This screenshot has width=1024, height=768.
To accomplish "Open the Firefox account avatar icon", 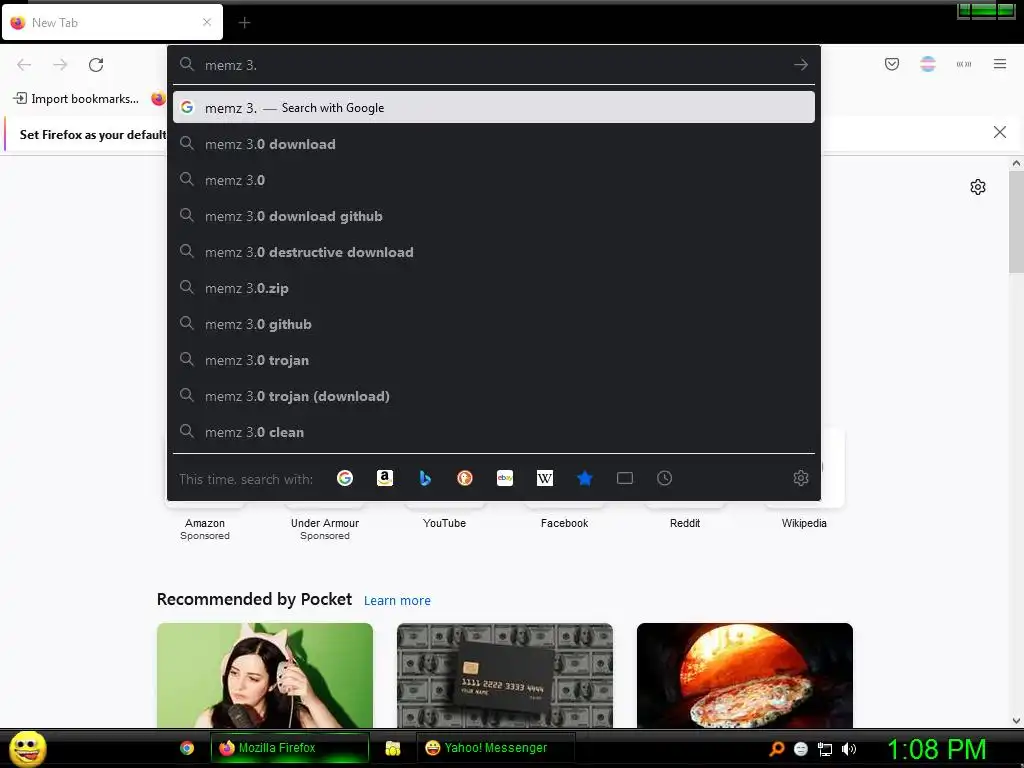I will click(928, 64).
